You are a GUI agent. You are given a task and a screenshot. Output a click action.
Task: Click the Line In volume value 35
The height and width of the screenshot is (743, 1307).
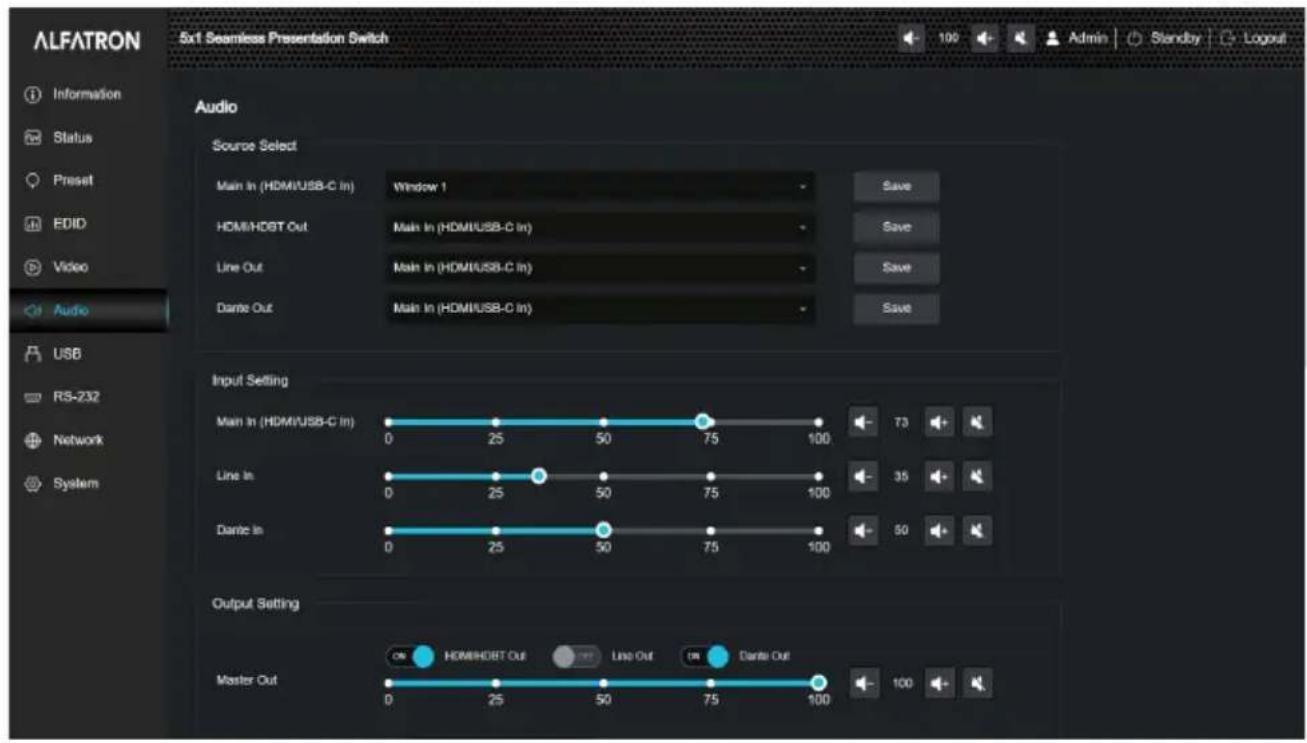[x=900, y=477]
